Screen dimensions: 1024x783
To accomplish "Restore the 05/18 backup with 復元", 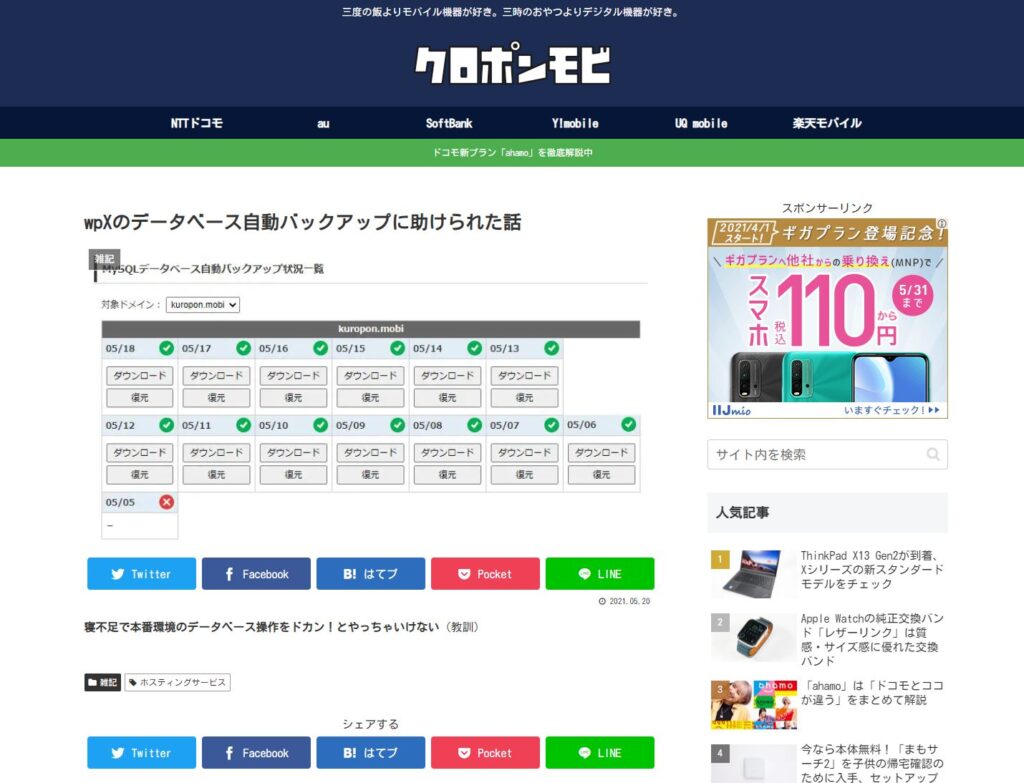I will click(140, 398).
